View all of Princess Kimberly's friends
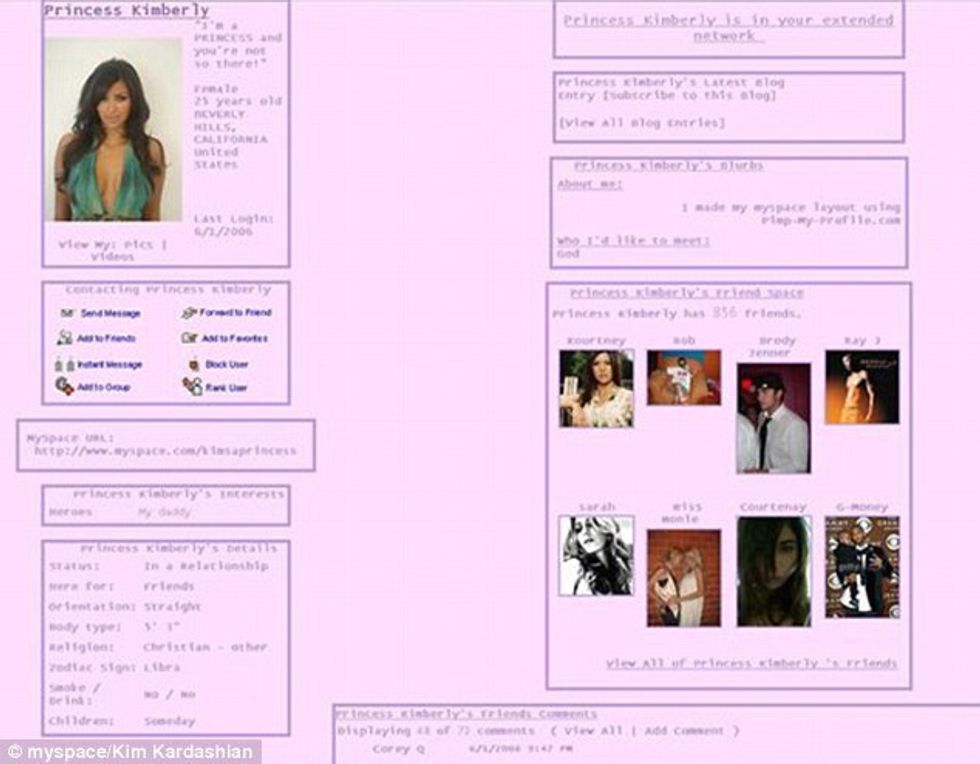The width and height of the screenshot is (980, 764). 751,663
